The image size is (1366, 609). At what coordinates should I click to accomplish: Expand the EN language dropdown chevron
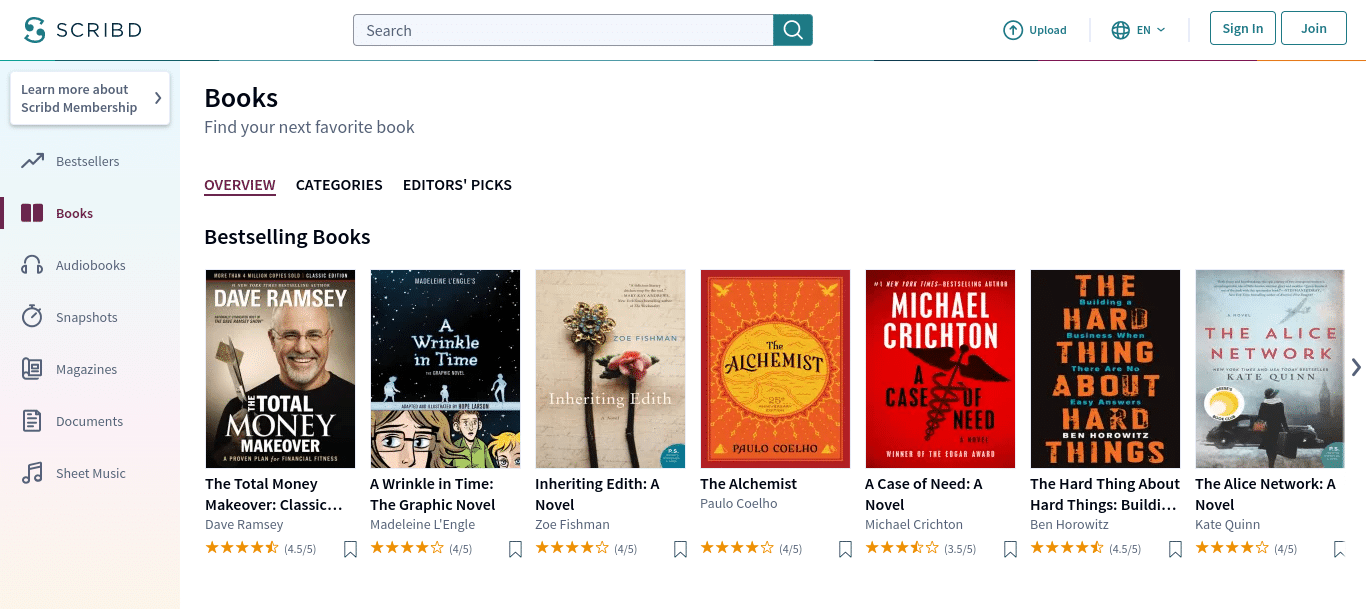click(x=1161, y=30)
